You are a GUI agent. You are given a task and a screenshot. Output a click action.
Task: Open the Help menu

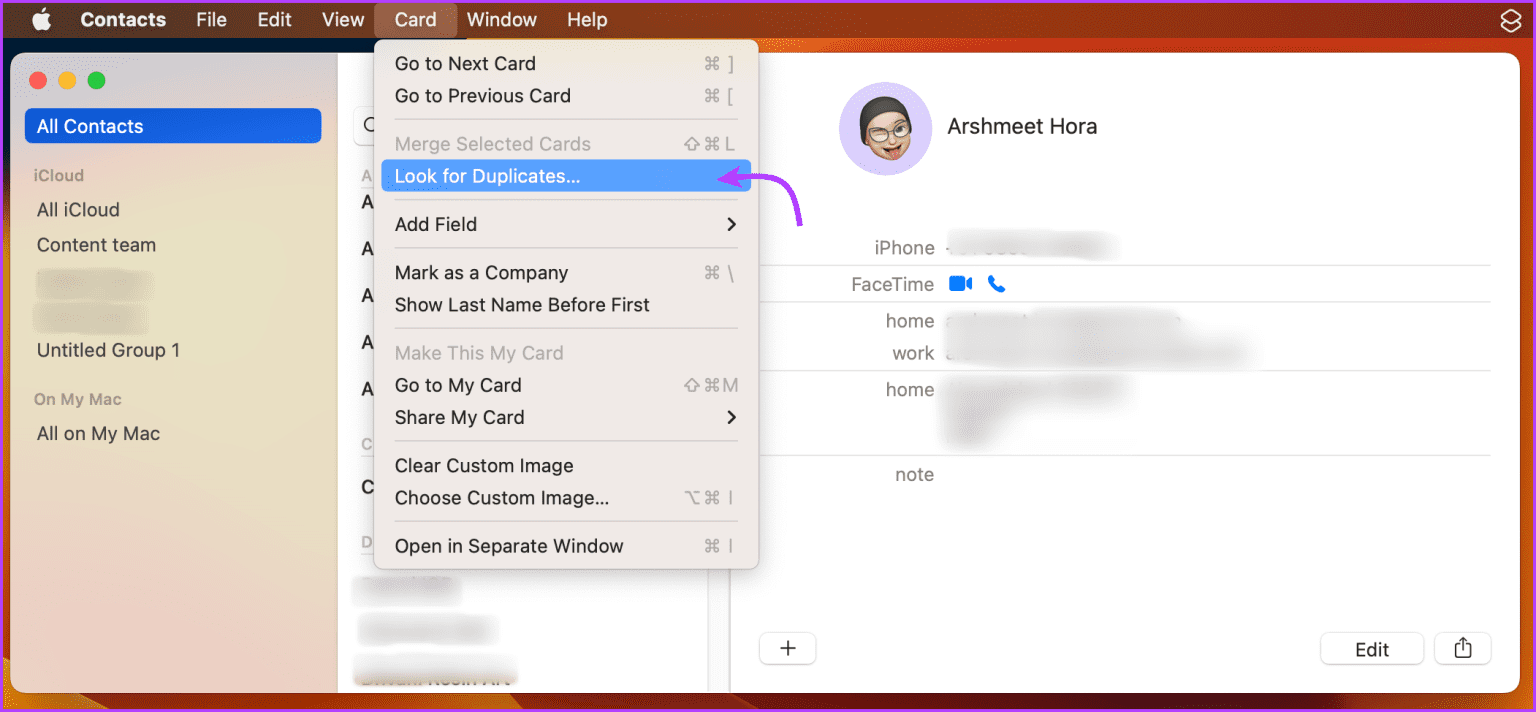(586, 19)
